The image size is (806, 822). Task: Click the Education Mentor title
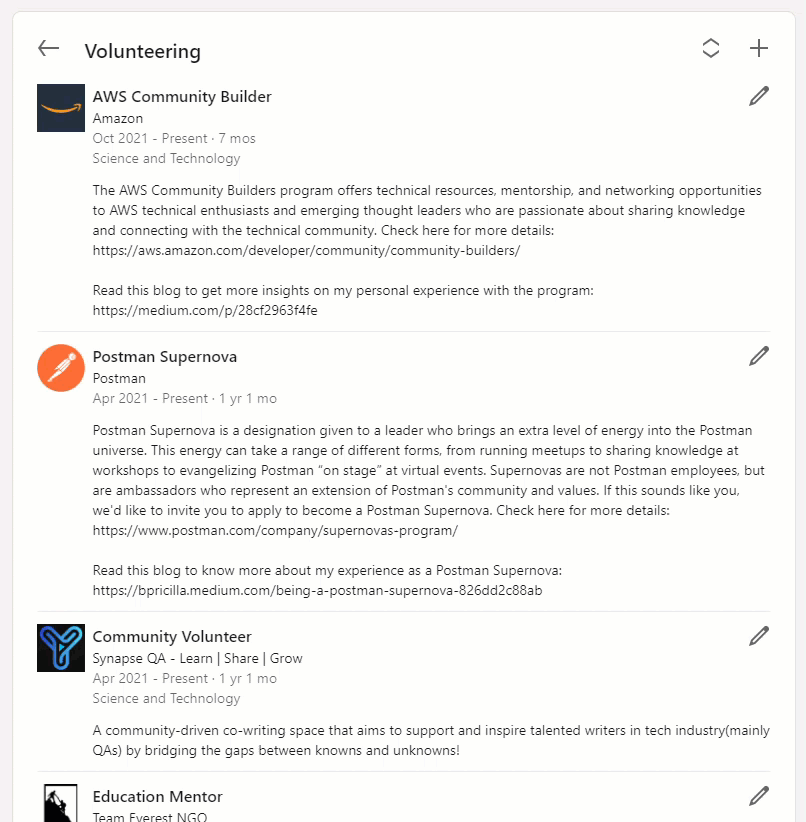(x=157, y=797)
